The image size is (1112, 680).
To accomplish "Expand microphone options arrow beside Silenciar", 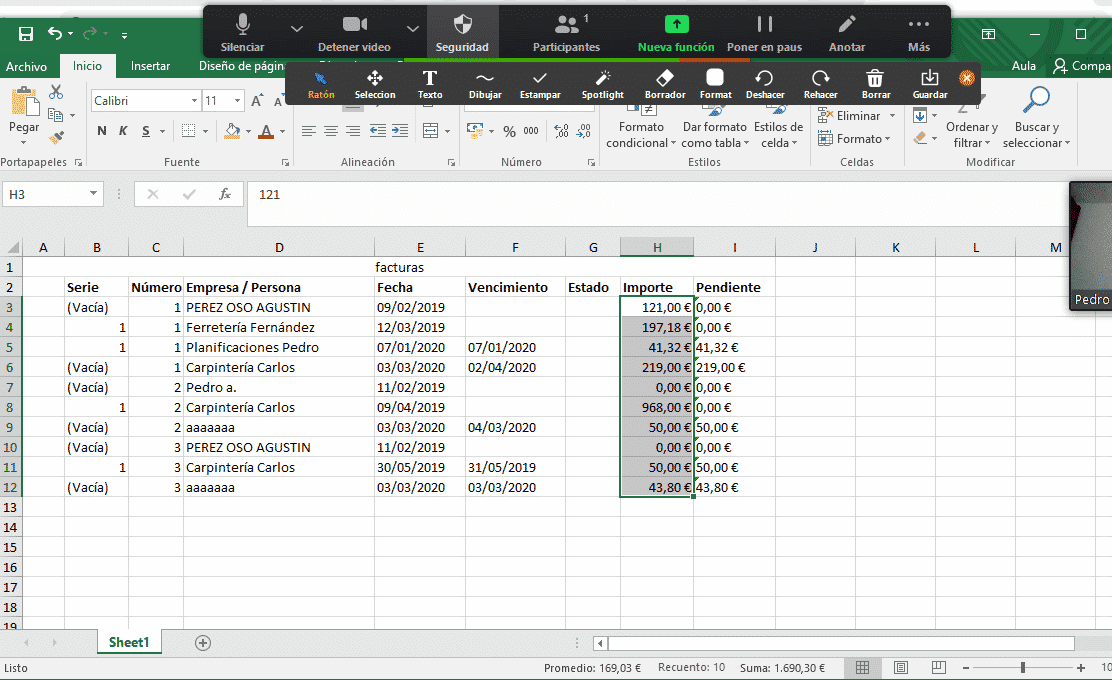I will point(296,29).
